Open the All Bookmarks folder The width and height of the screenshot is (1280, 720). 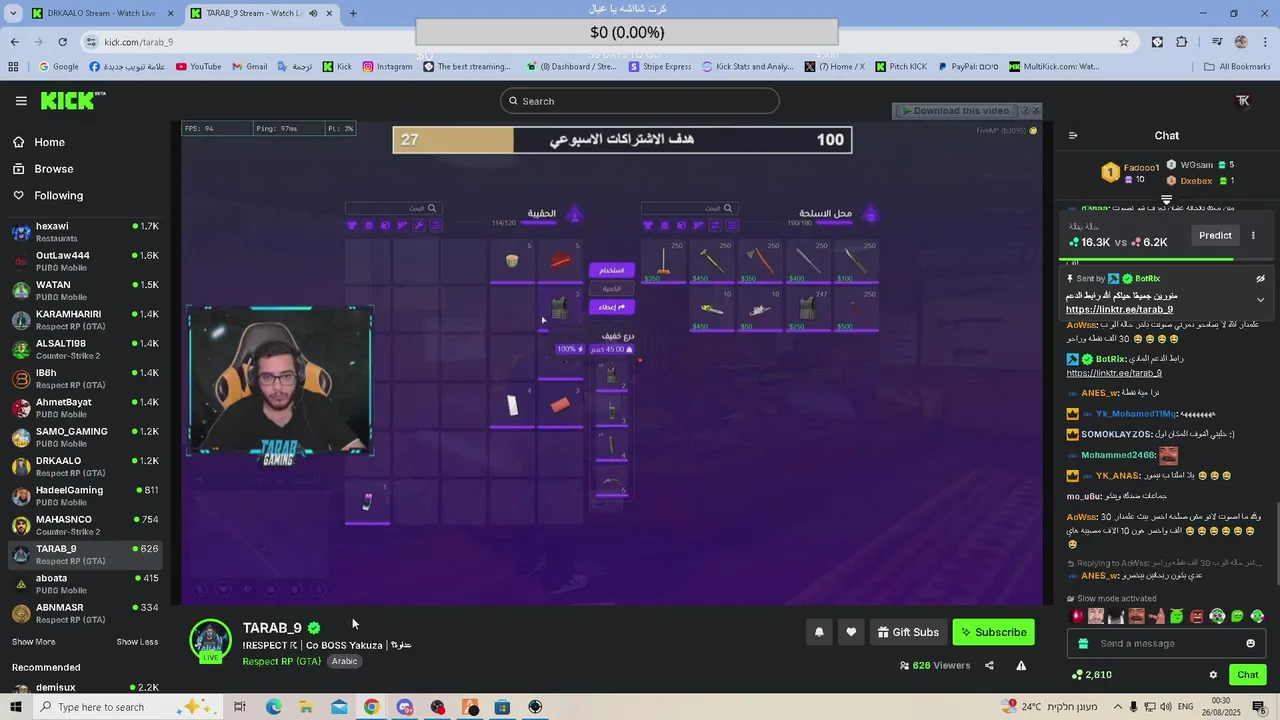(x=1237, y=67)
